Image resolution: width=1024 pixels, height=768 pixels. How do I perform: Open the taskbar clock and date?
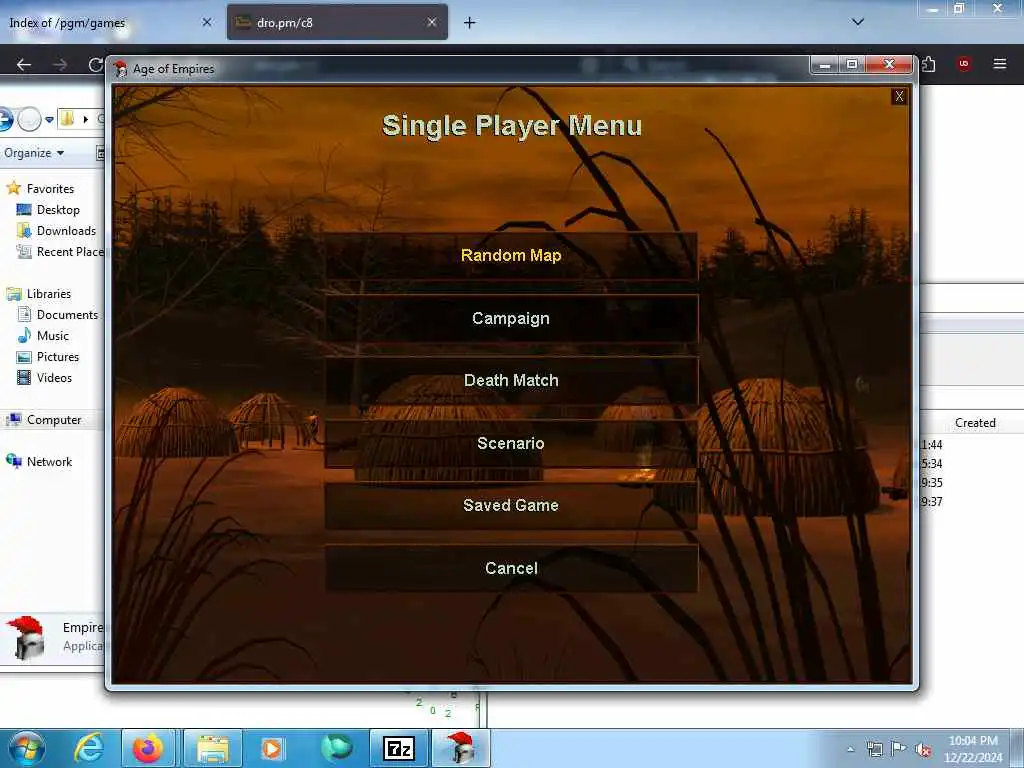point(973,749)
